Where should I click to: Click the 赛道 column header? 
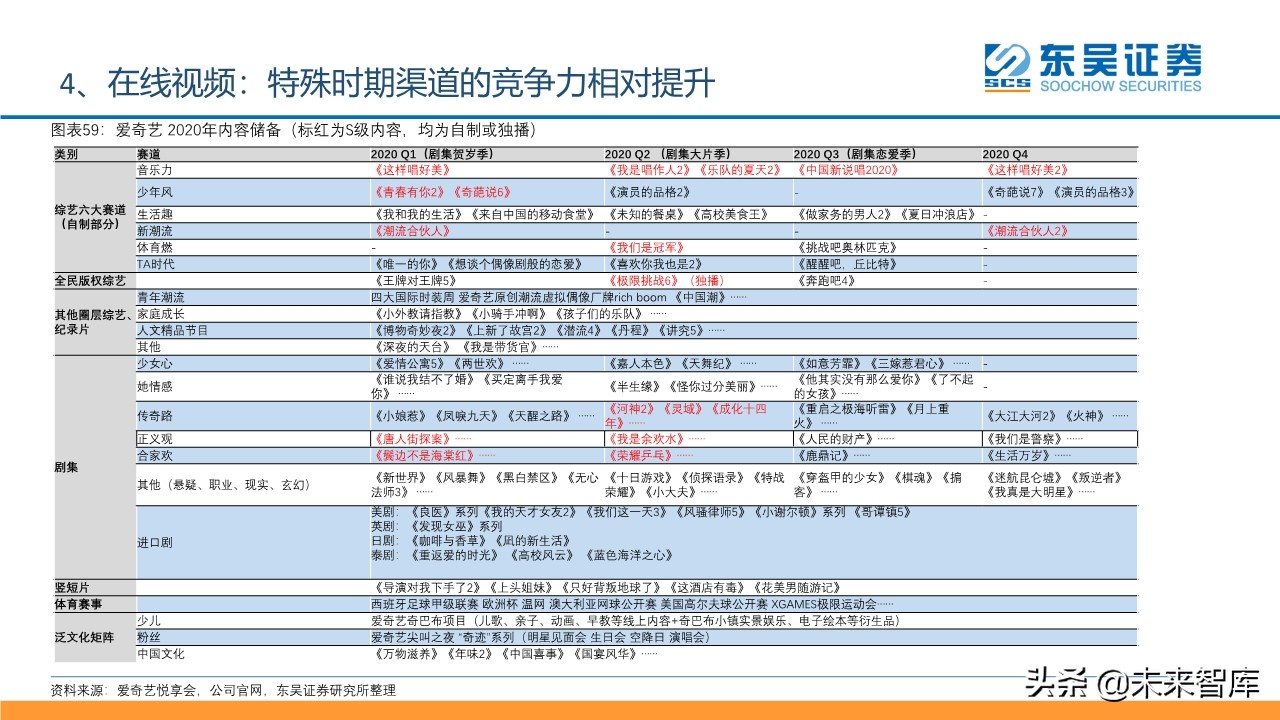pos(148,154)
